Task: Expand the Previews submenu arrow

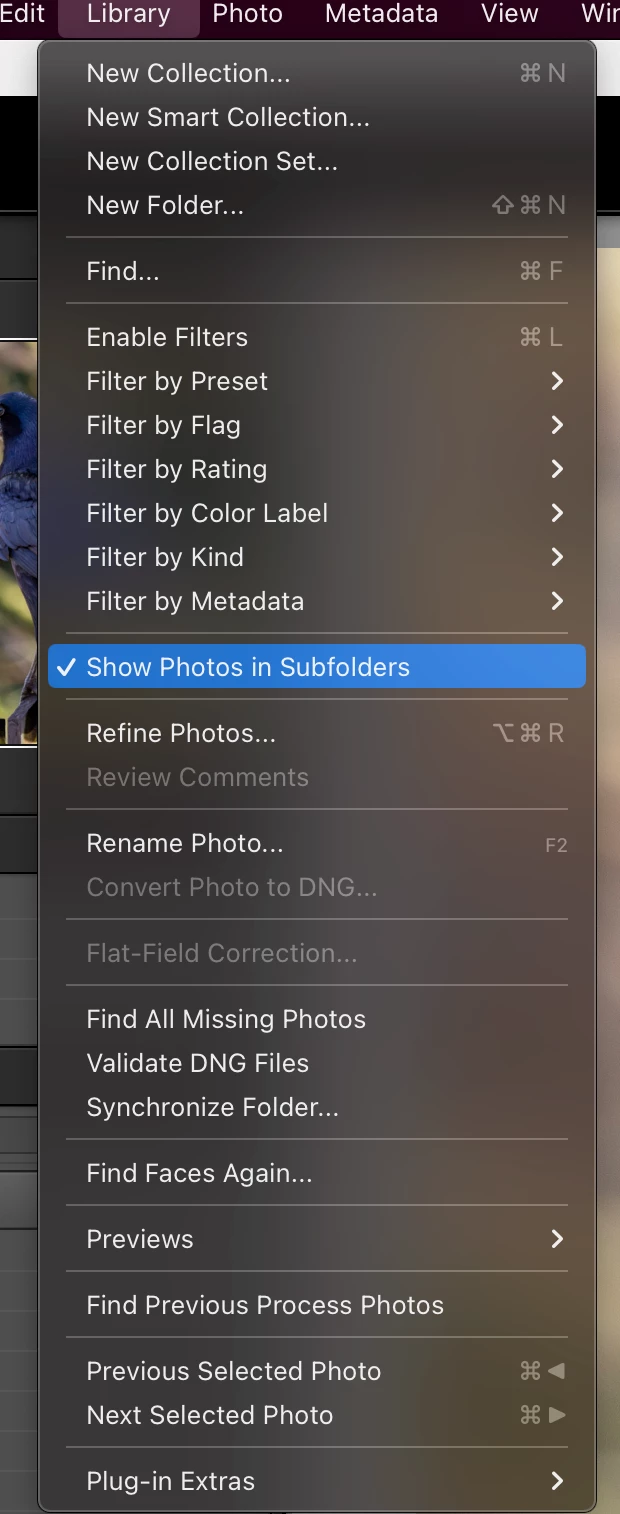Action: [x=557, y=1239]
